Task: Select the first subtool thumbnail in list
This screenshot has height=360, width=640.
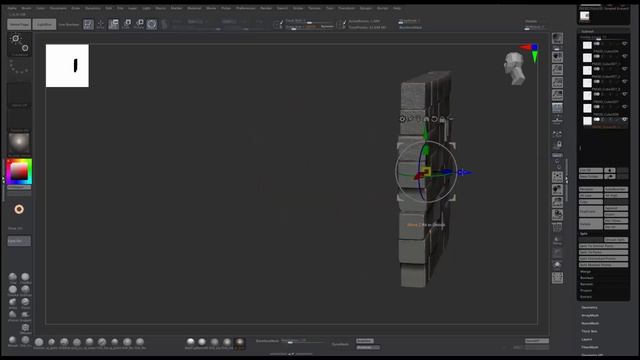Action: (587, 45)
